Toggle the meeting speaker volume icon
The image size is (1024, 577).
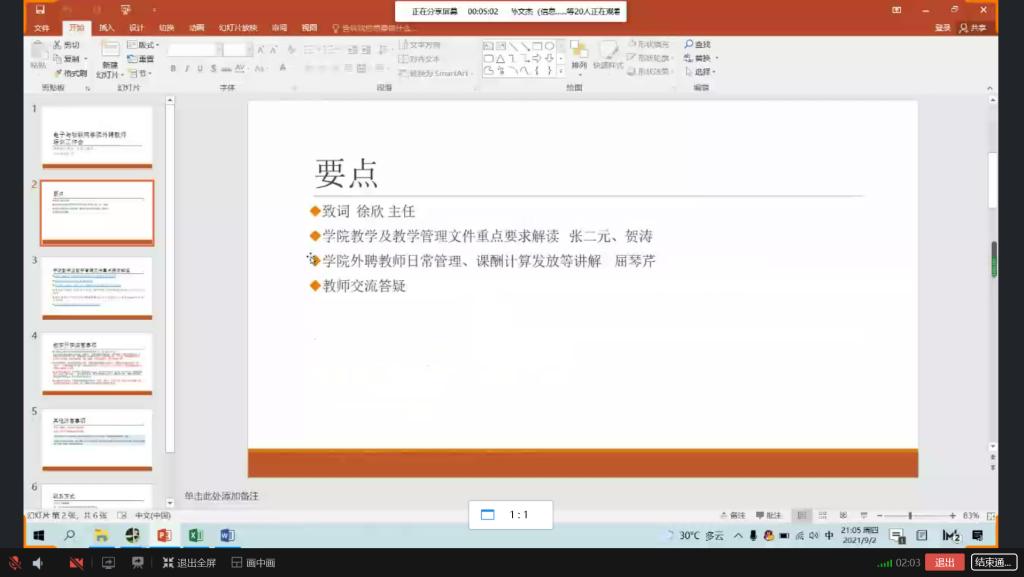point(38,563)
